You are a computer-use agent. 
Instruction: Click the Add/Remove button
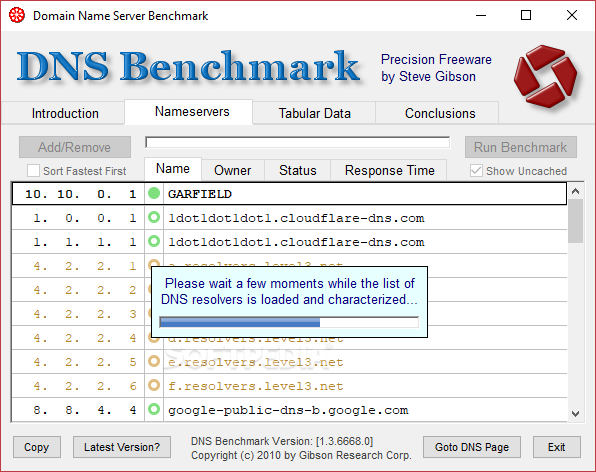[x=75, y=147]
